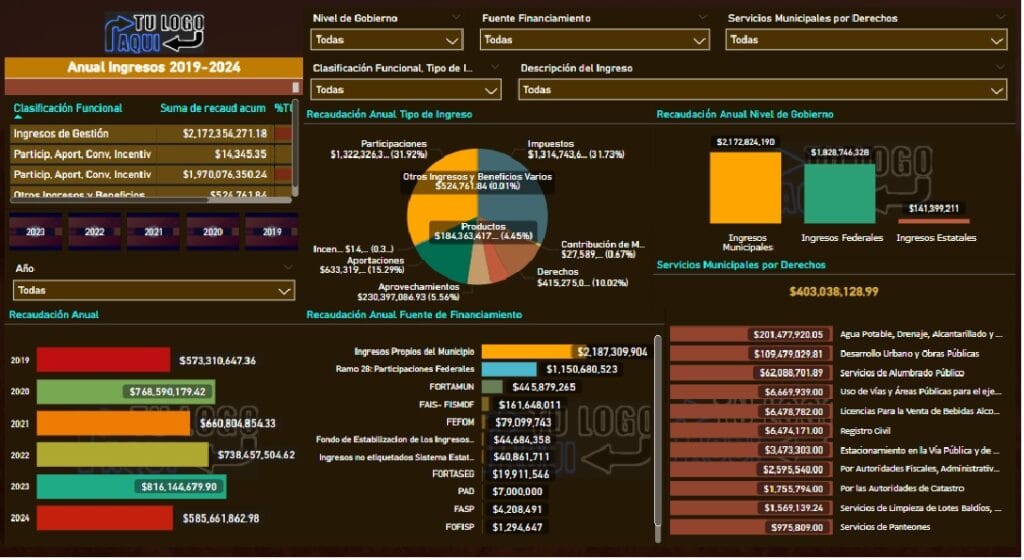Viewport: 1024px width, 560px height.
Task: Click the $14,345.35 table value
Action: (240, 154)
